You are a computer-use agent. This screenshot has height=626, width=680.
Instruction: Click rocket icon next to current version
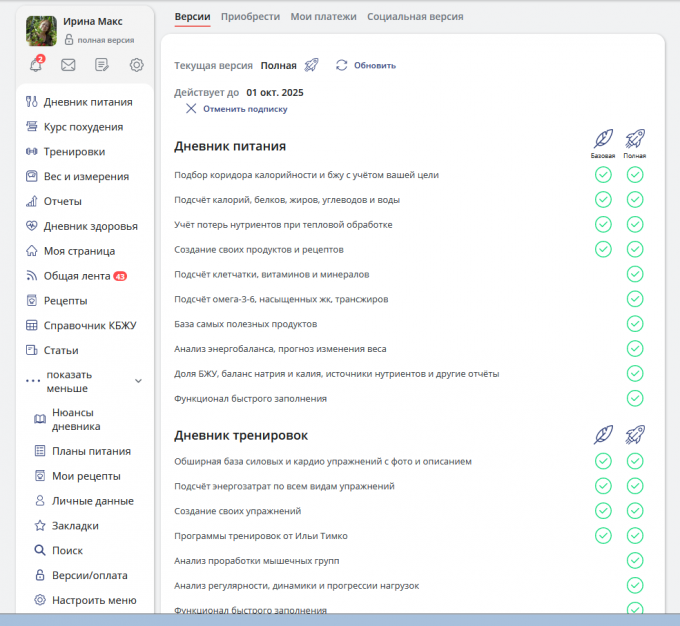311,65
